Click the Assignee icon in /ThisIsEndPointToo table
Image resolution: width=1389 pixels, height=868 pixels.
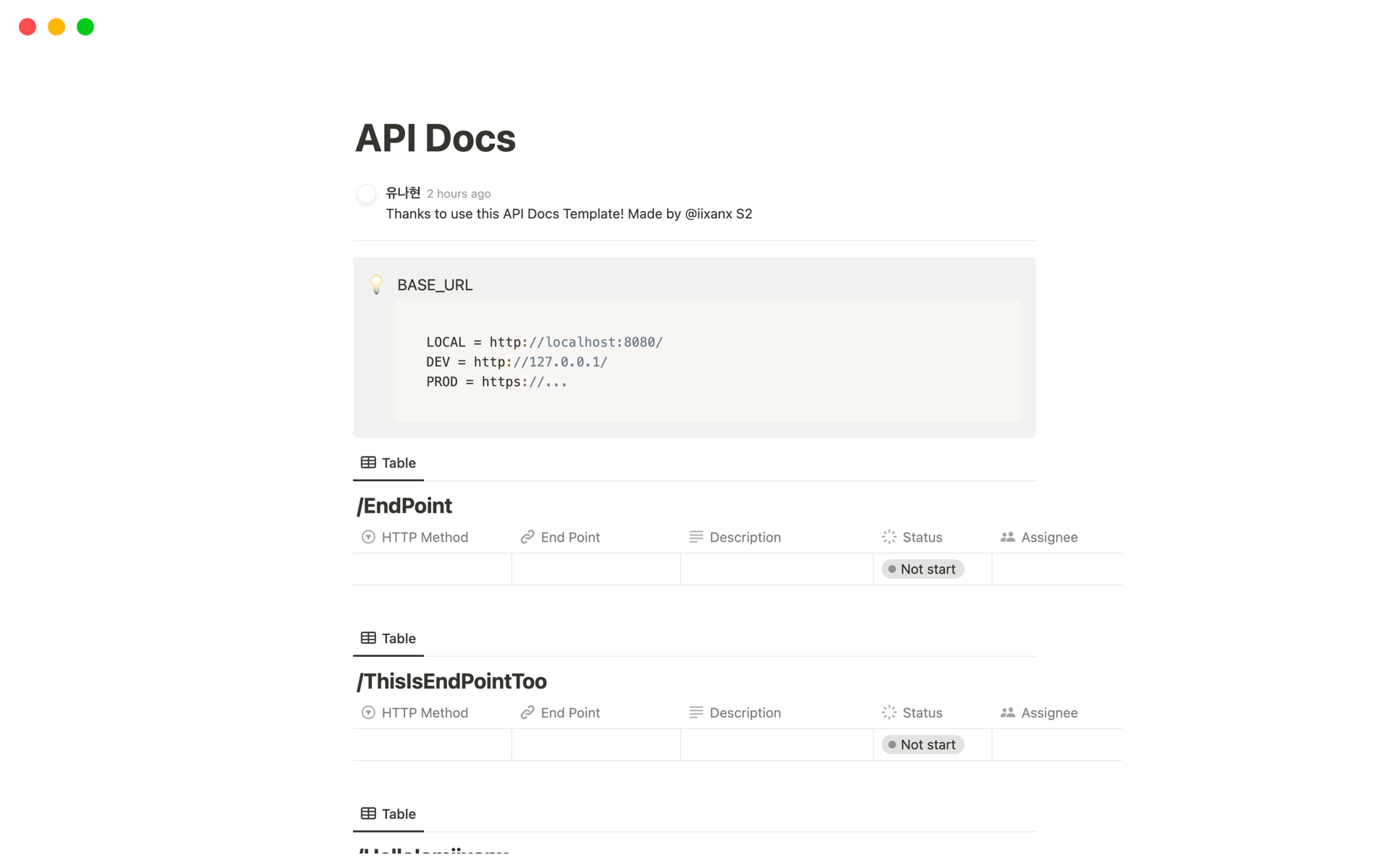[x=1009, y=712]
